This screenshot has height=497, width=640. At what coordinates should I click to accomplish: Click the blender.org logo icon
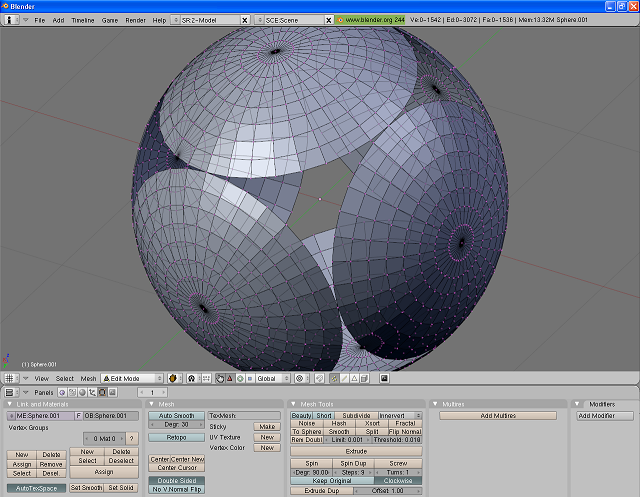coord(340,20)
